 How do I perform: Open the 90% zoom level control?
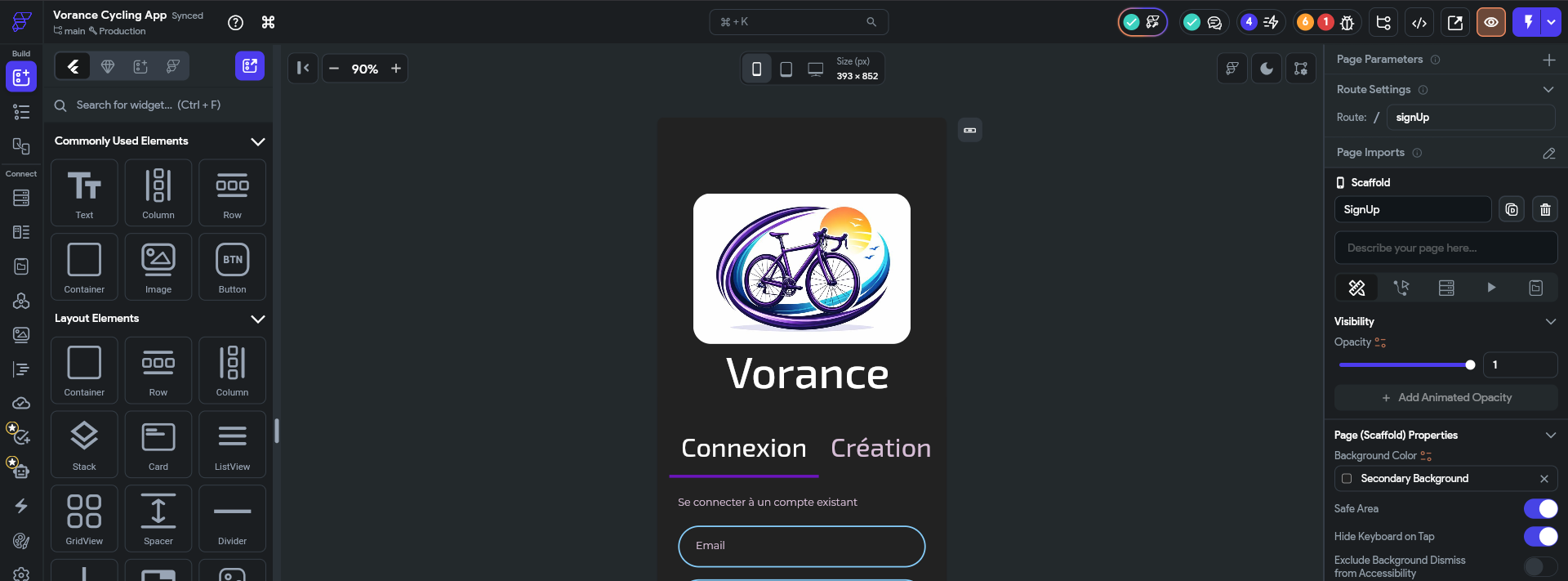365,69
